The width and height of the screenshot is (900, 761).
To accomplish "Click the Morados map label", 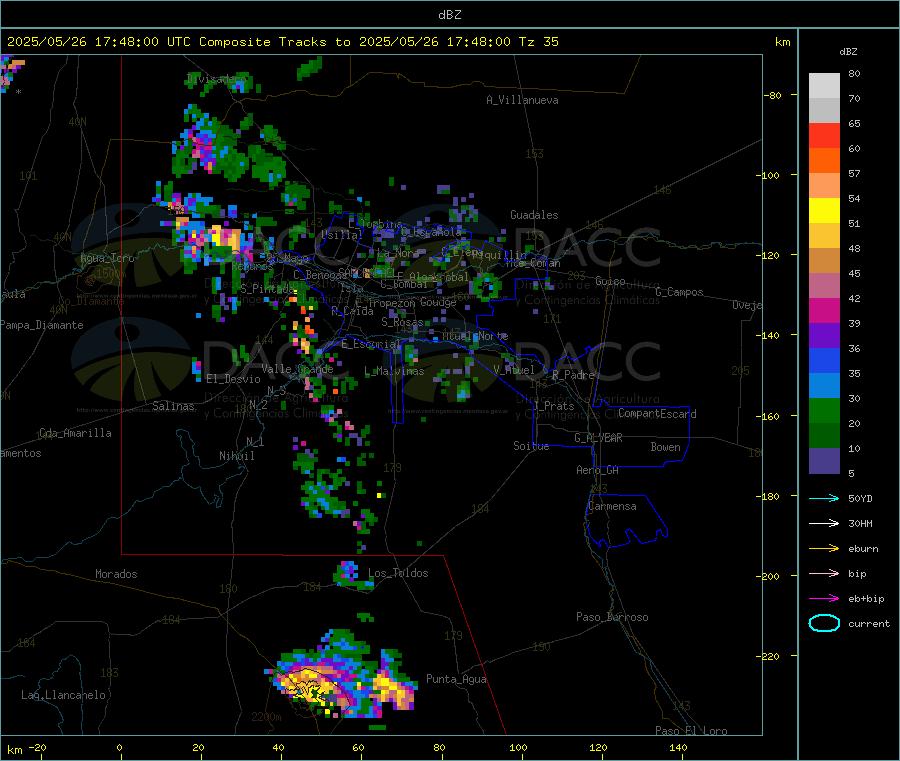I will (x=116, y=574).
